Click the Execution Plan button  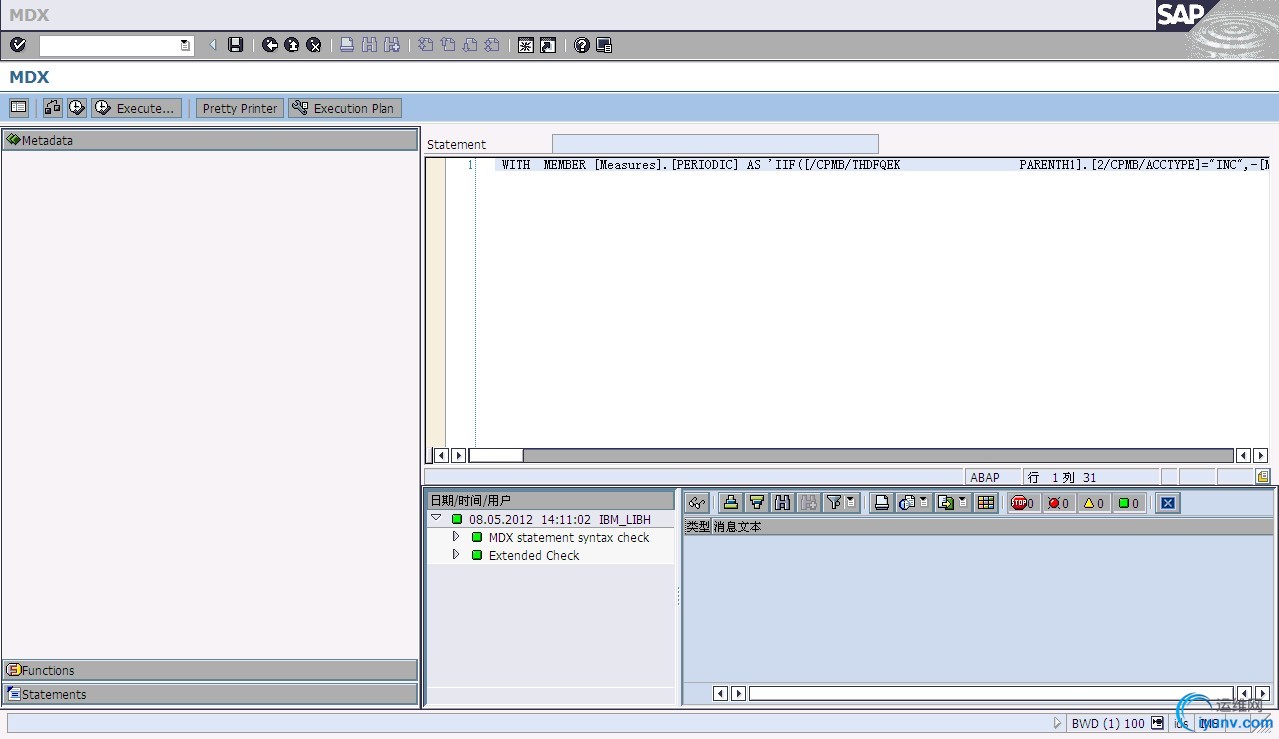345,108
